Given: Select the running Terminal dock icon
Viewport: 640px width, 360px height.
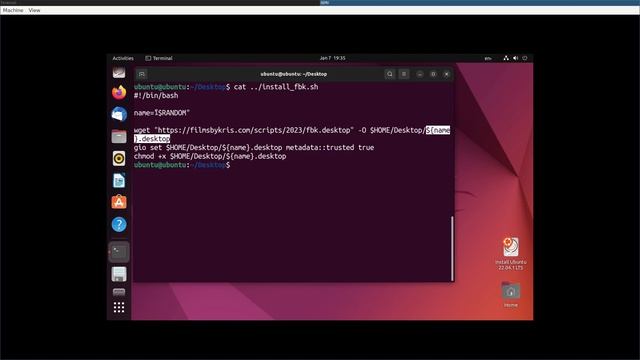Looking at the screenshot, I should point(119,252).
